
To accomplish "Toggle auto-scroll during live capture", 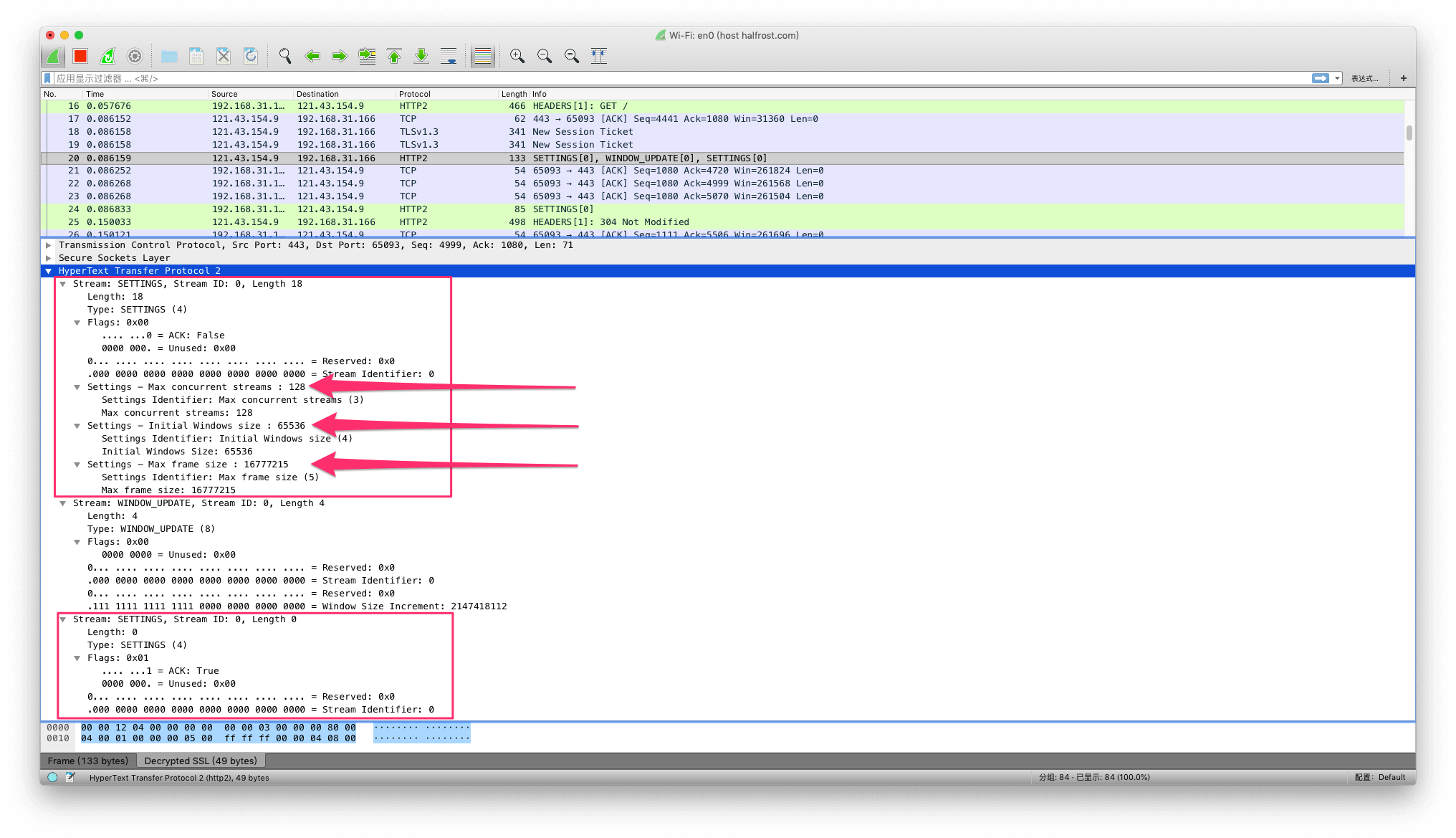I will pyautogui.click(x=449, y=56).
